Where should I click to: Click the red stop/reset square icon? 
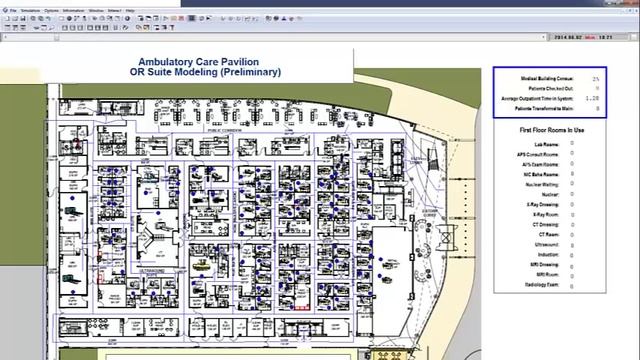coord(181,18)
